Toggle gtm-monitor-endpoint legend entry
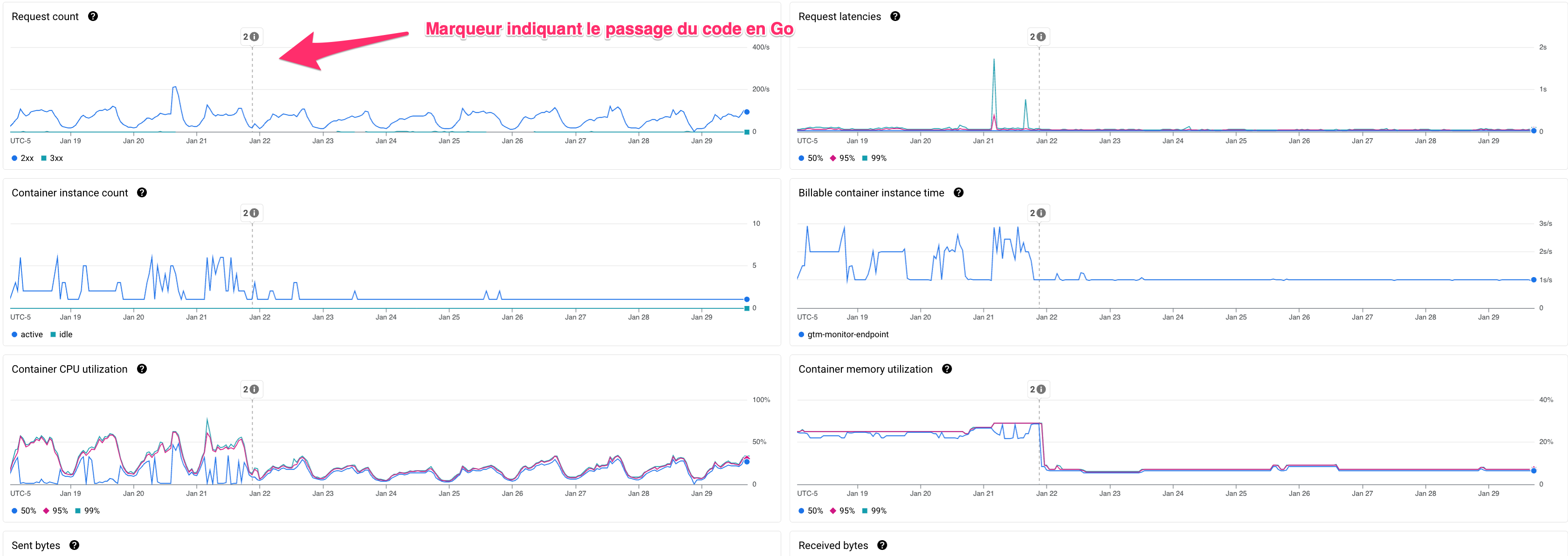1568x556 pixels. 844,334
